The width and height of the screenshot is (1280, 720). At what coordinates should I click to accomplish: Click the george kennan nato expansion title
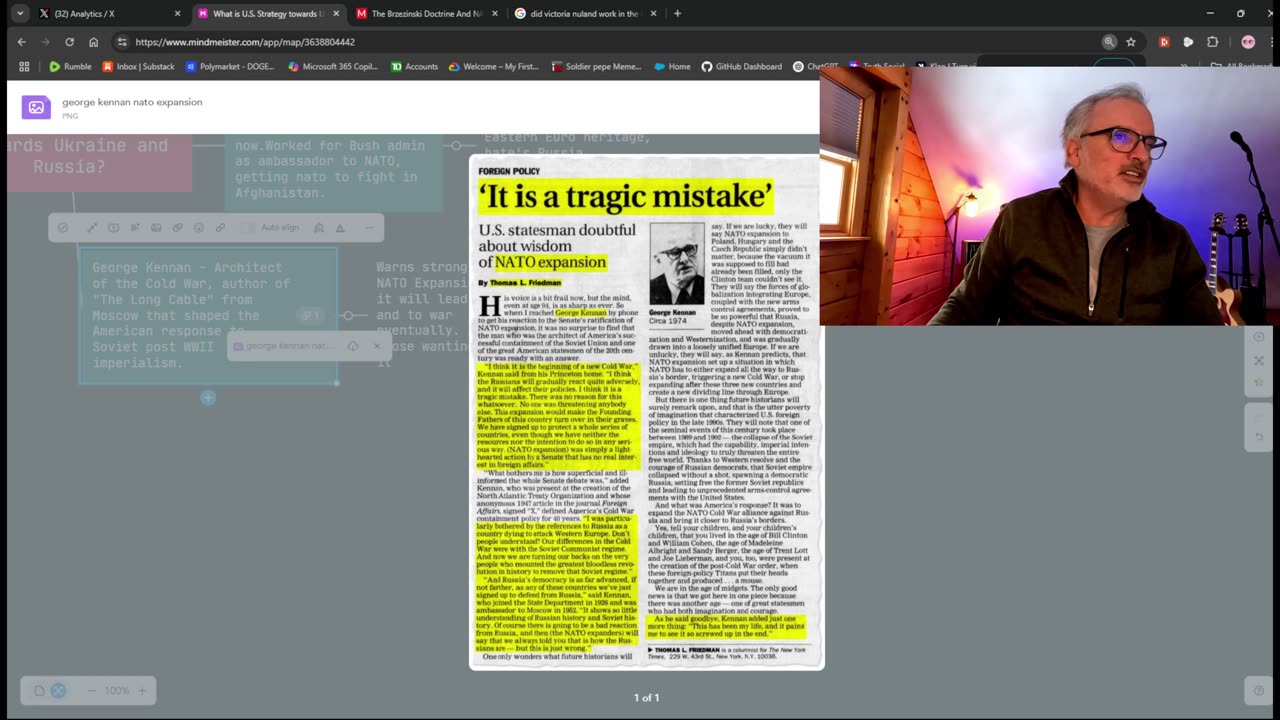pos(132,102)
